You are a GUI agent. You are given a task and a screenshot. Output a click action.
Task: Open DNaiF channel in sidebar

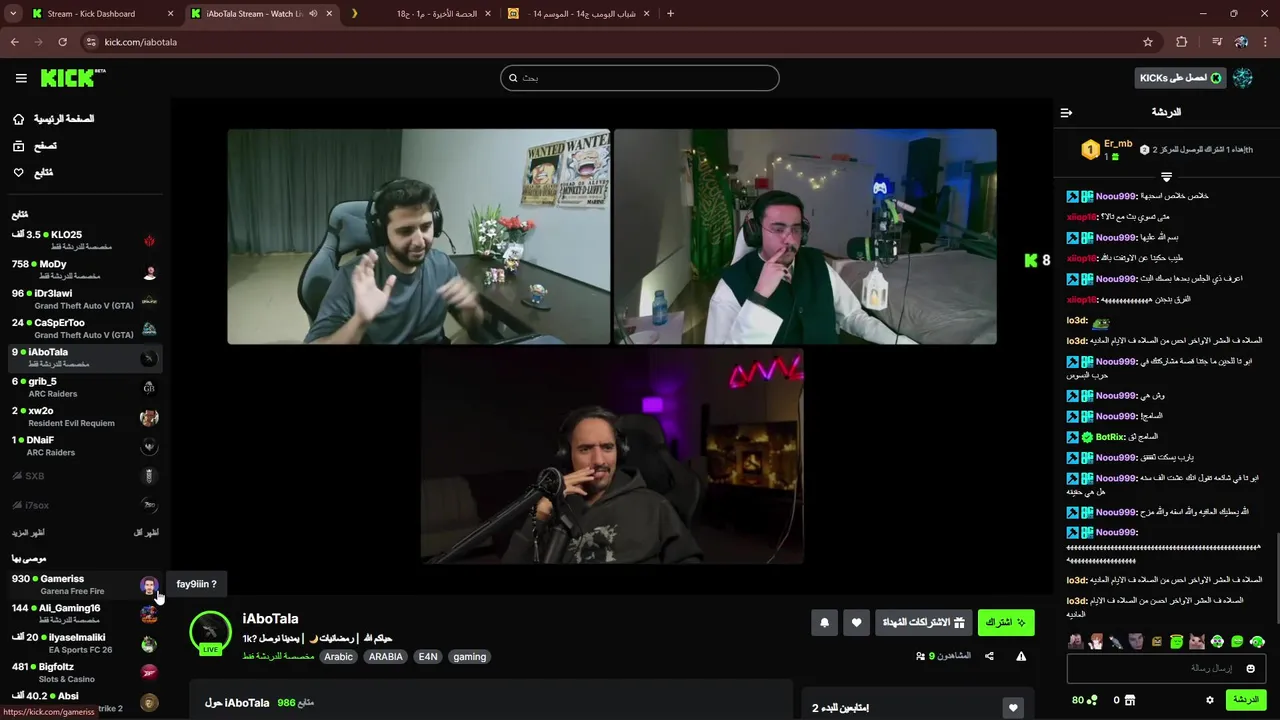pos(84,445)
